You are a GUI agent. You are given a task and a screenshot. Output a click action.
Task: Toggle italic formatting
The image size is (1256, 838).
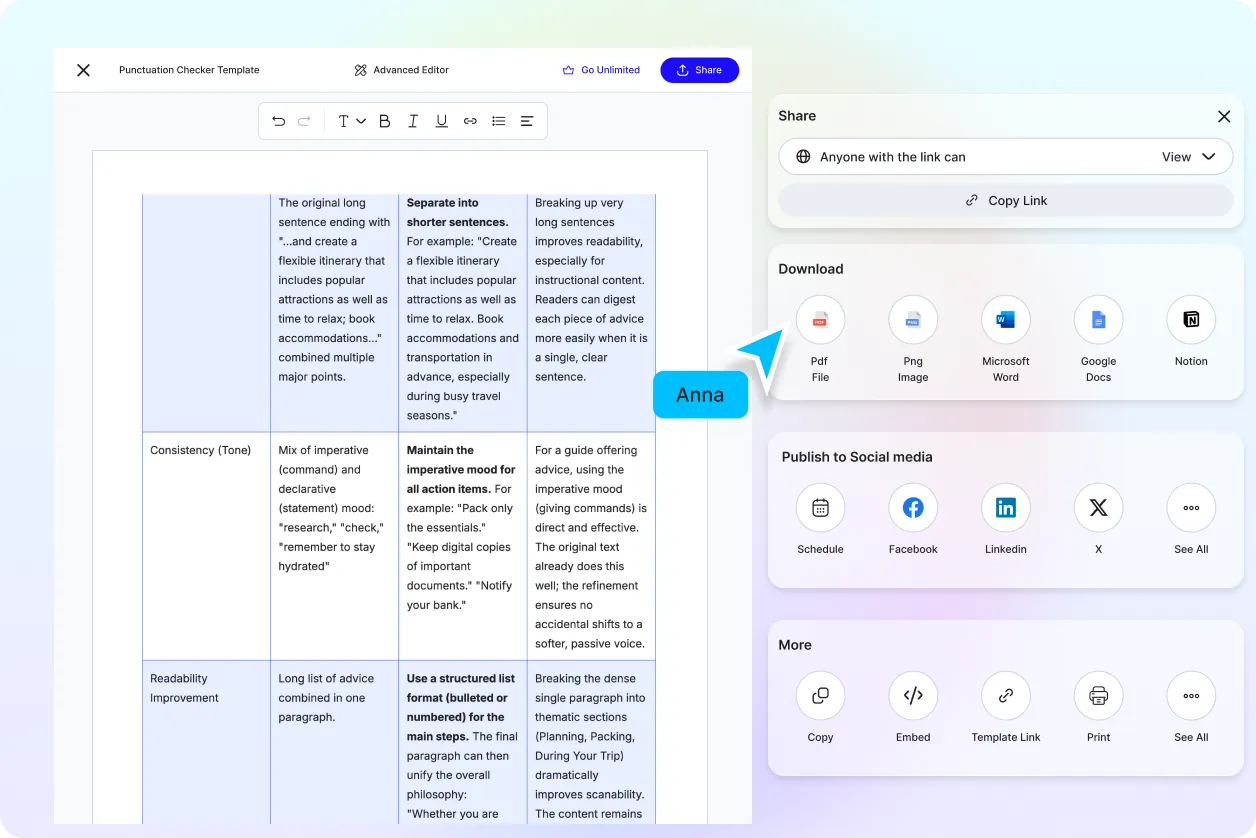click(x=413, y=121)
